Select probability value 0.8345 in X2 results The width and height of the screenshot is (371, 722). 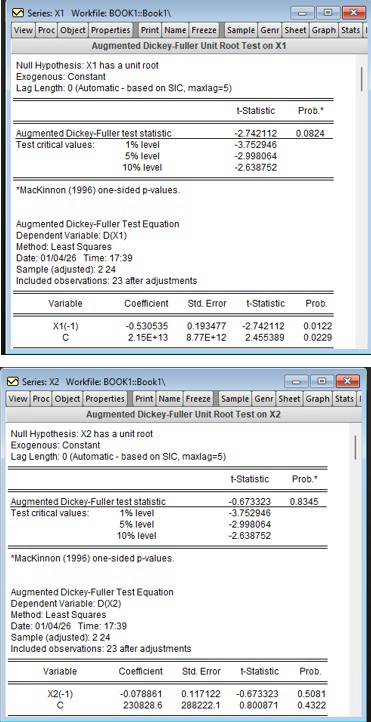[x=304, y=502]
